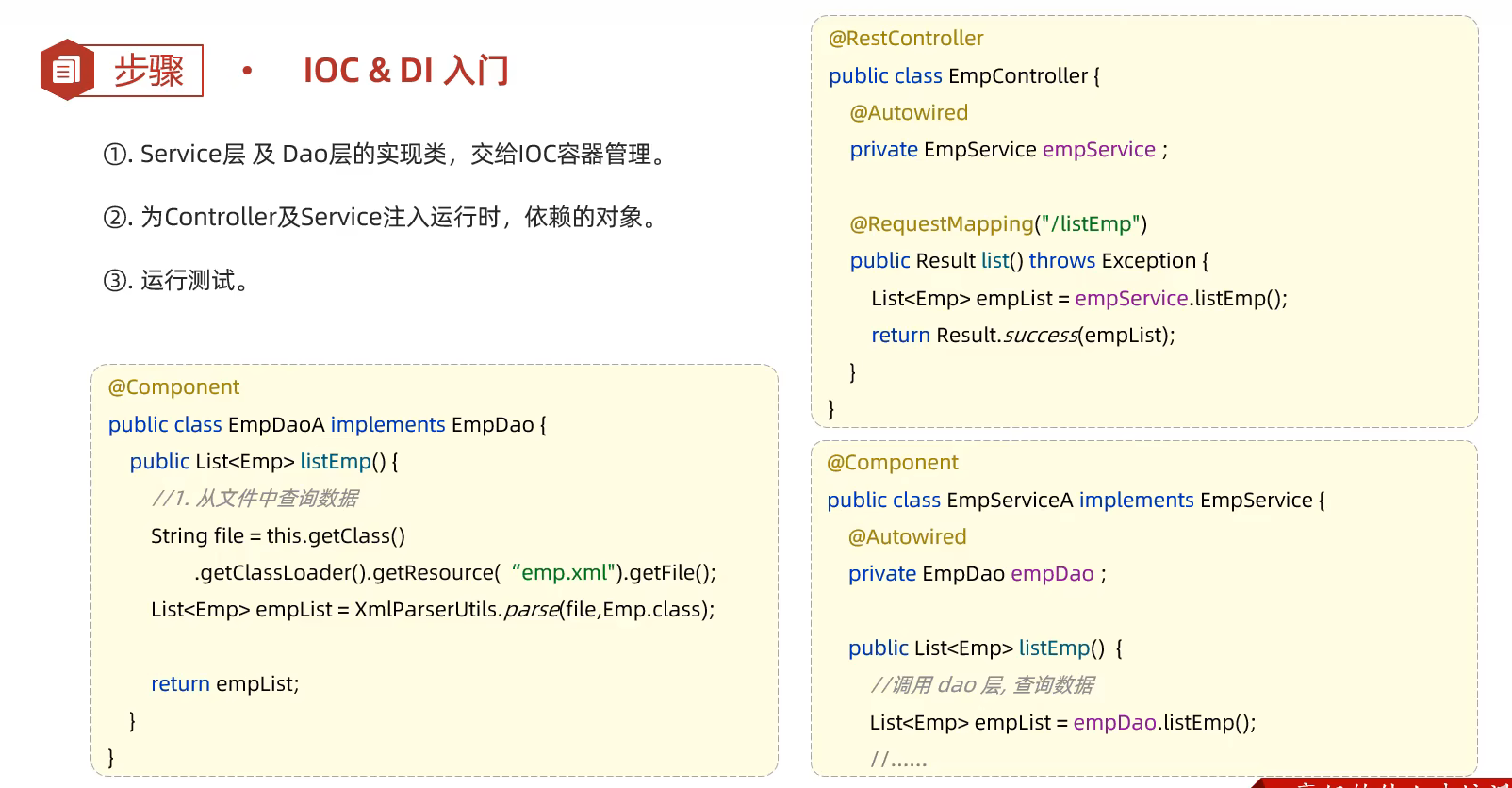The width and height of the screenshot is (1512, 788).
Task: Click @Component above the EmpDaoA class
Action: tap(173, 387)
